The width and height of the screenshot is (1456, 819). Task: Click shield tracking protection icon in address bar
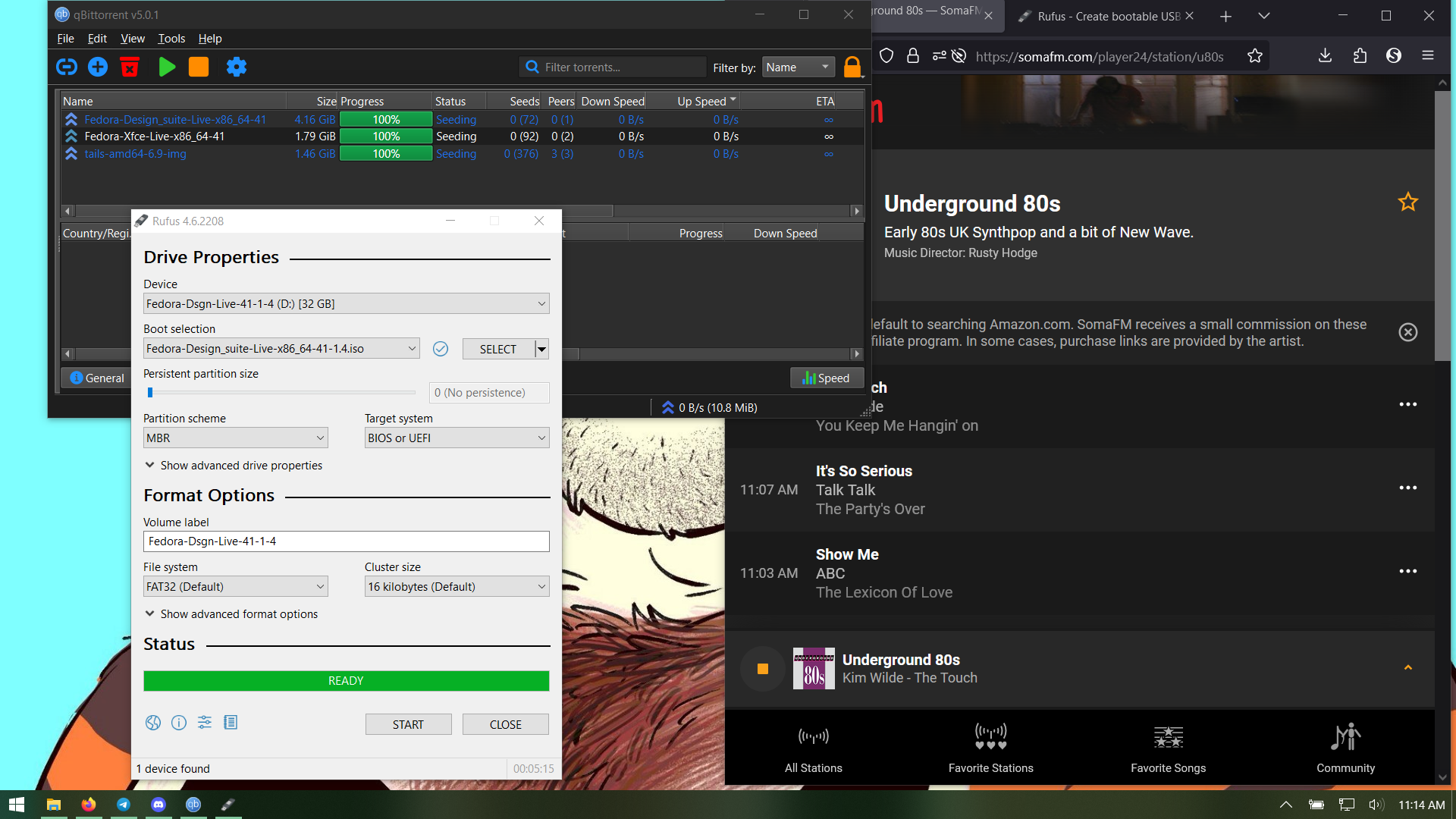pyautogui.click(x=886, y=56)
